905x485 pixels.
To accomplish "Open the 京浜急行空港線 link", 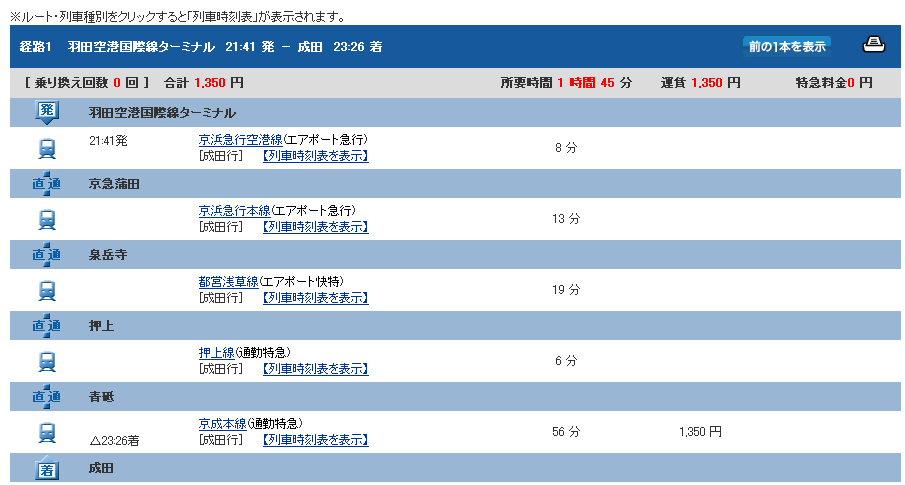I will point(240,140).
